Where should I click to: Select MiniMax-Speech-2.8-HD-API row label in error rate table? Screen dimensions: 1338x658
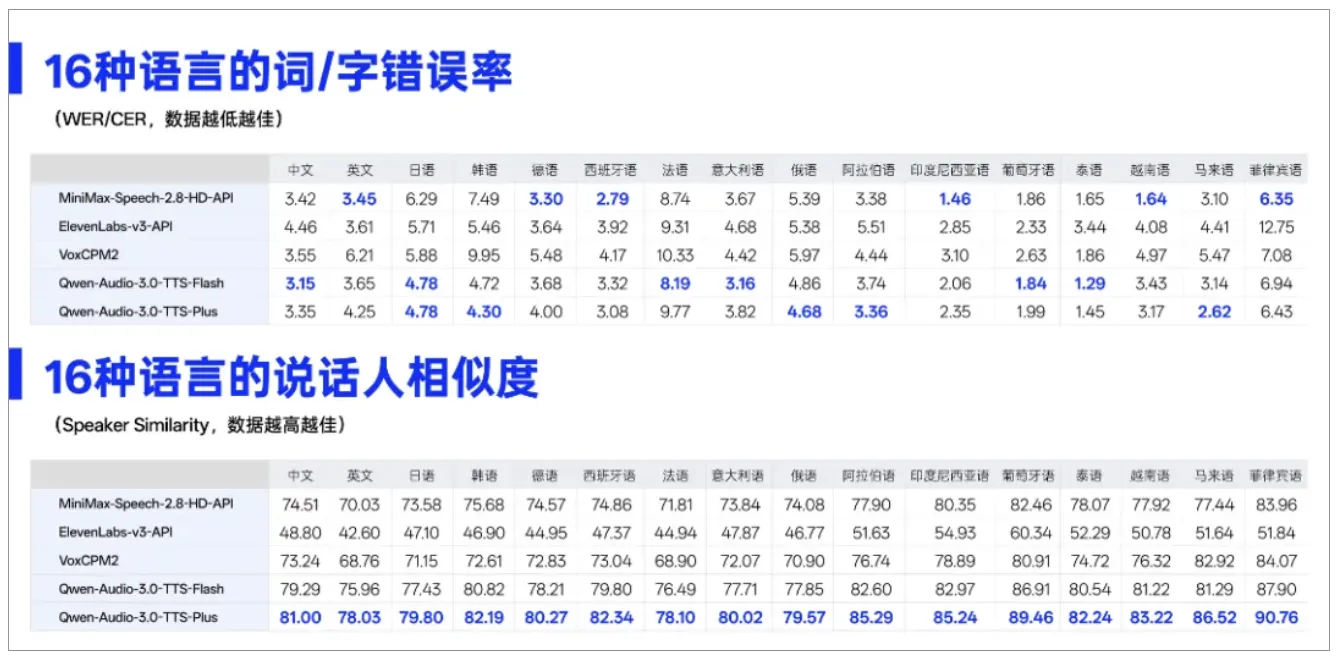tap(145, 198)
